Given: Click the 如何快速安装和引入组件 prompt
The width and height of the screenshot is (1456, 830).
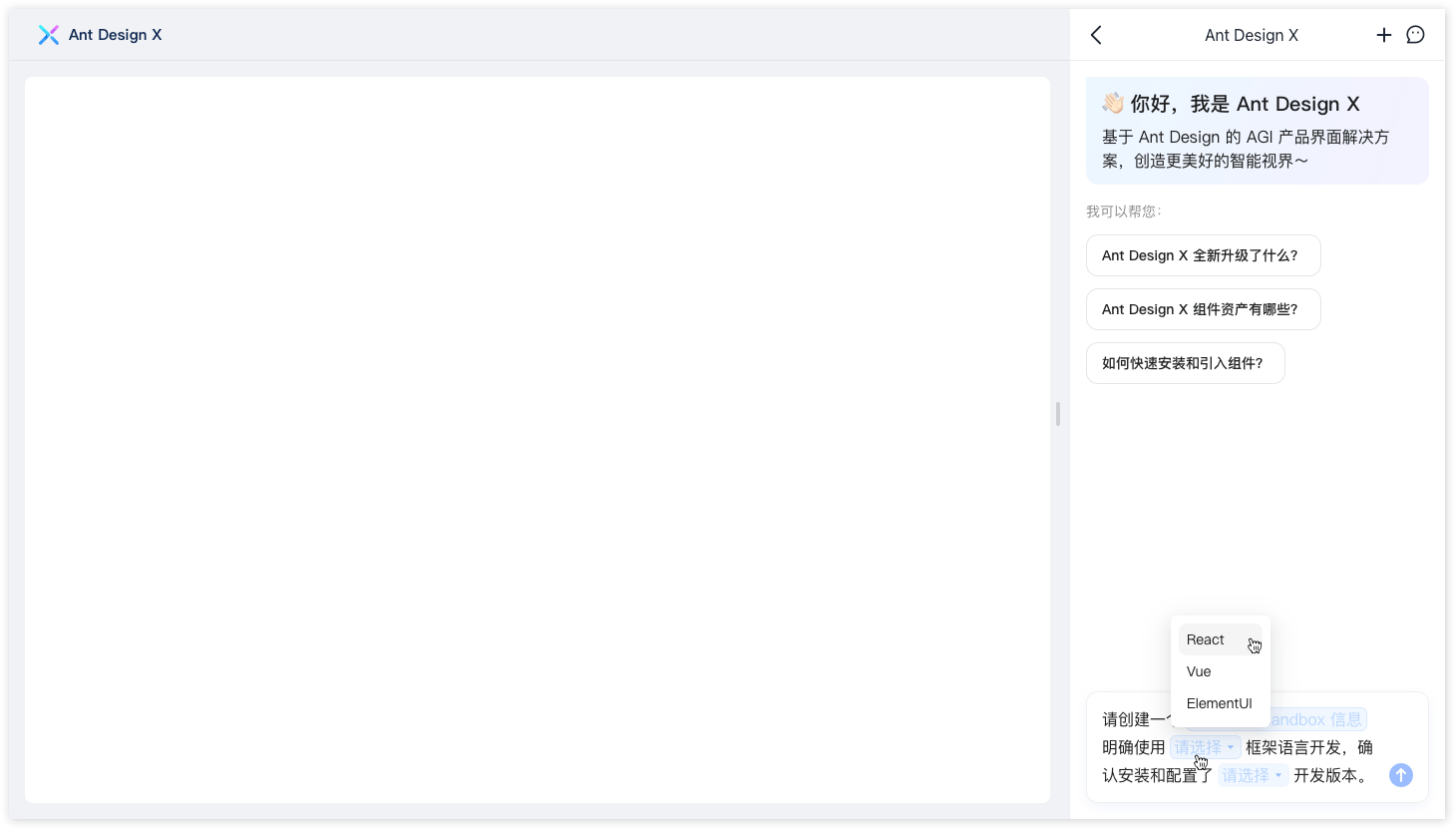Looking at the screenshot, I should coord(1185,363).
